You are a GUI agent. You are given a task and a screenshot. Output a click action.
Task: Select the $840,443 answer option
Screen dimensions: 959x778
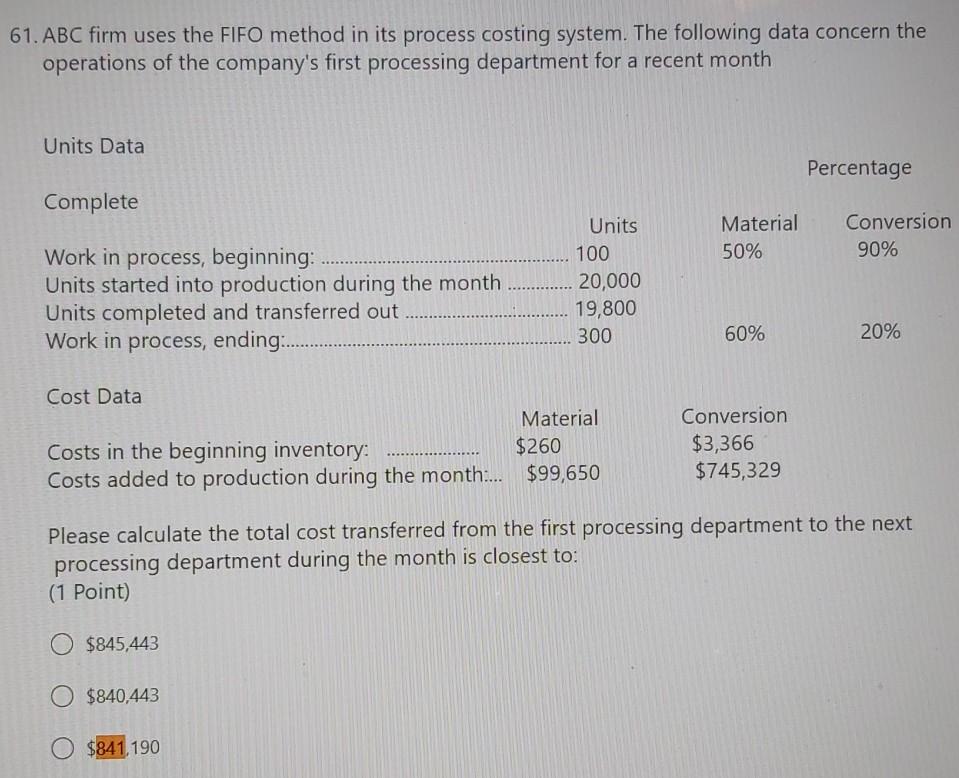[x=62, y=695]
